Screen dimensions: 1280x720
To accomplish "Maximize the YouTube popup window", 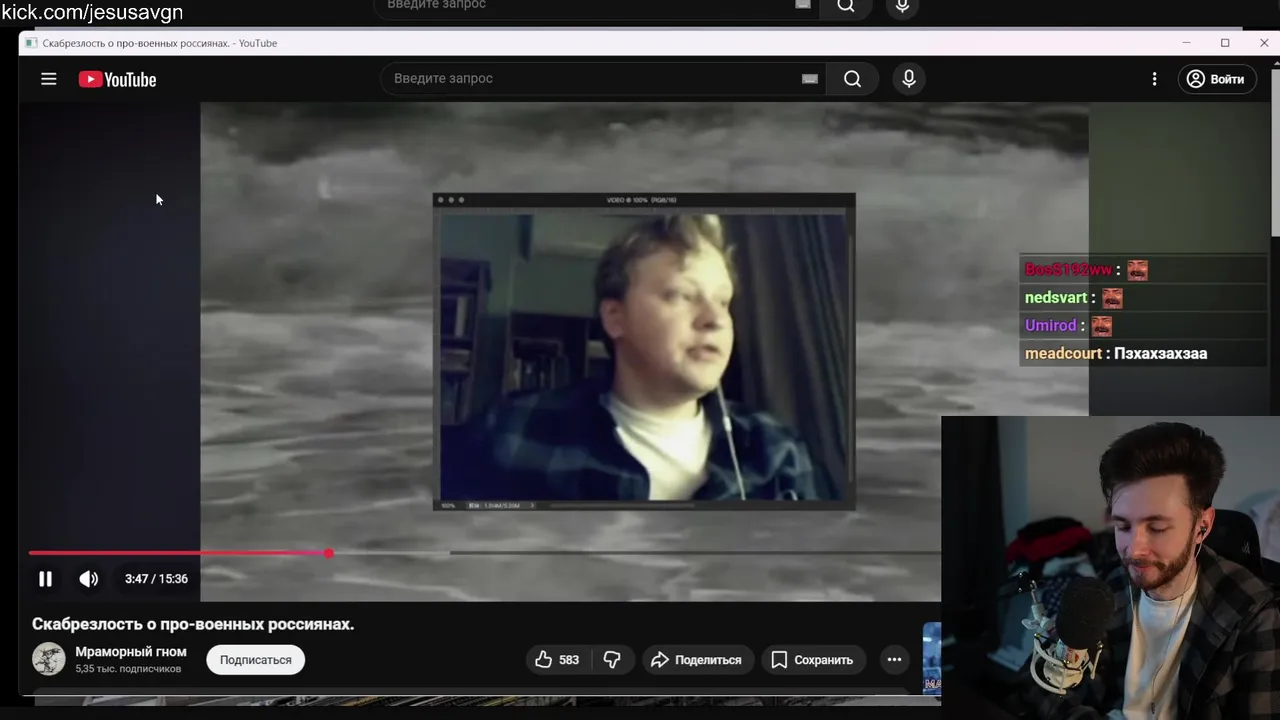I will [1225, 43].
